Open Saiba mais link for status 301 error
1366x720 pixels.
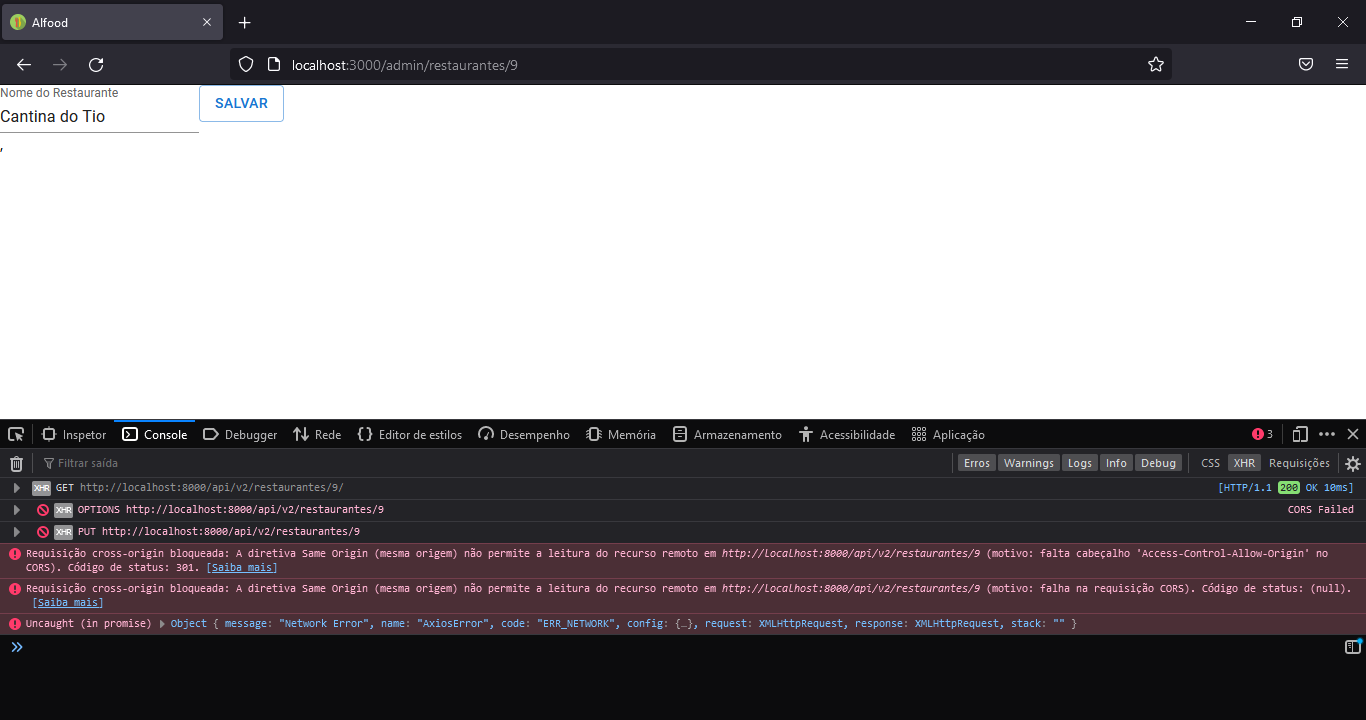pyautogui.click(x=242, y=568)
